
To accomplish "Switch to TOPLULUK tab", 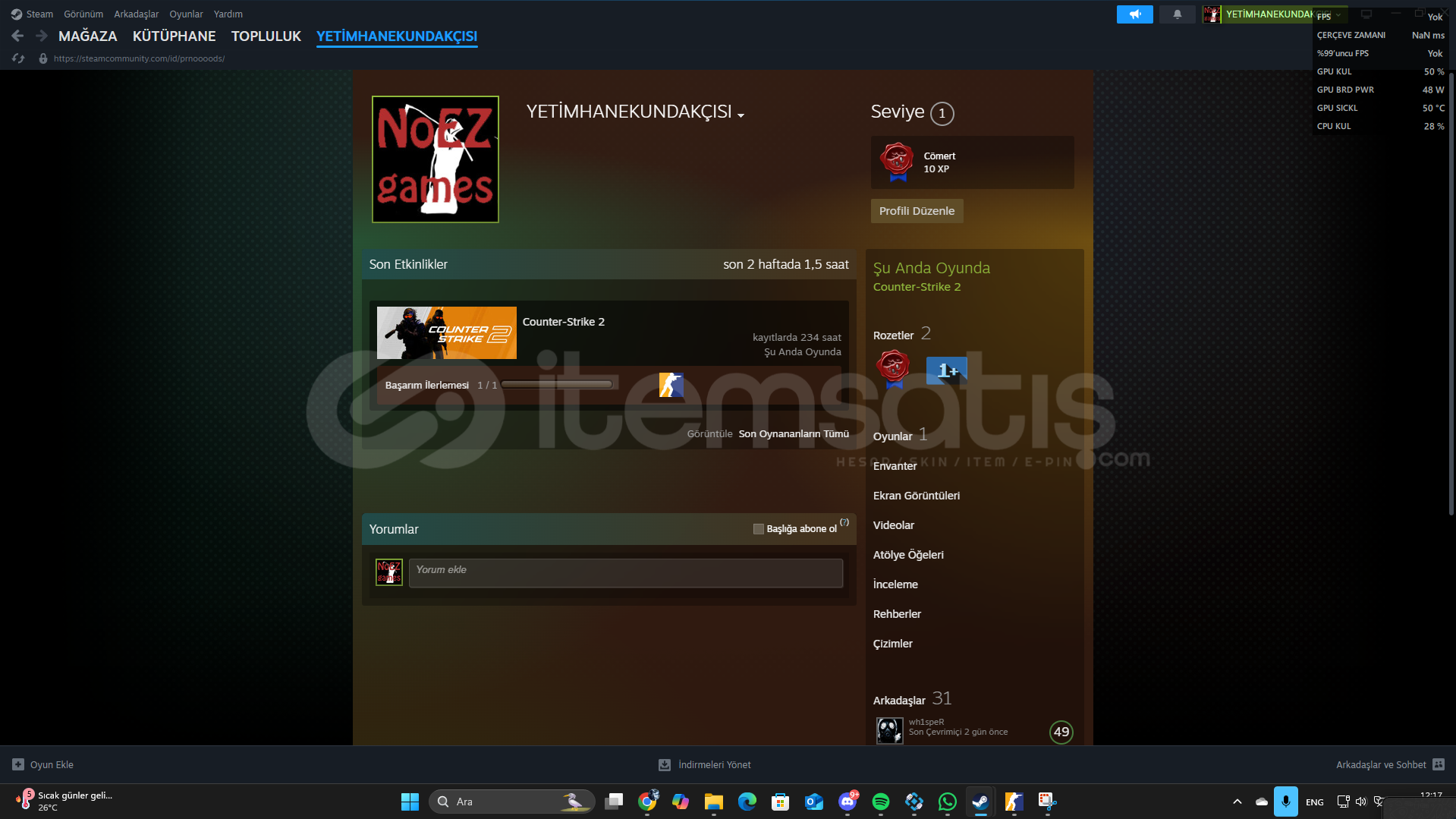I will pyautogui.click(x=266, y=36).
